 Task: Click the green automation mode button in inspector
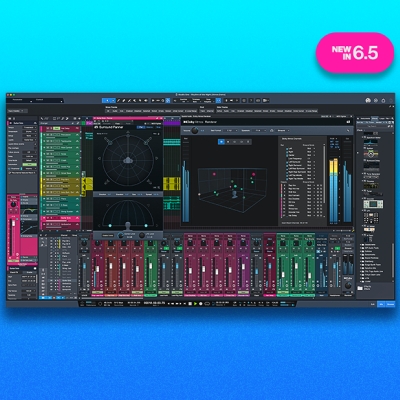pos(30,164)
